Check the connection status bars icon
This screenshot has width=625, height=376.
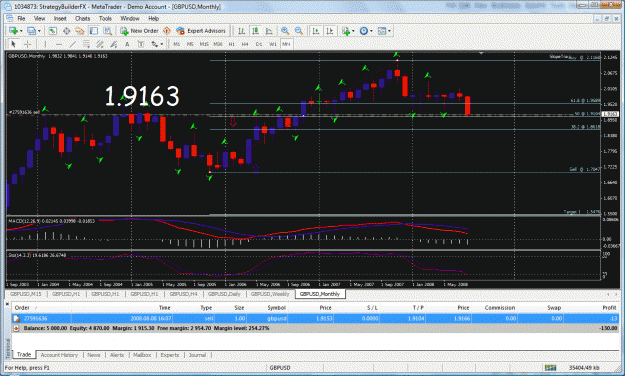pos(550,368)
